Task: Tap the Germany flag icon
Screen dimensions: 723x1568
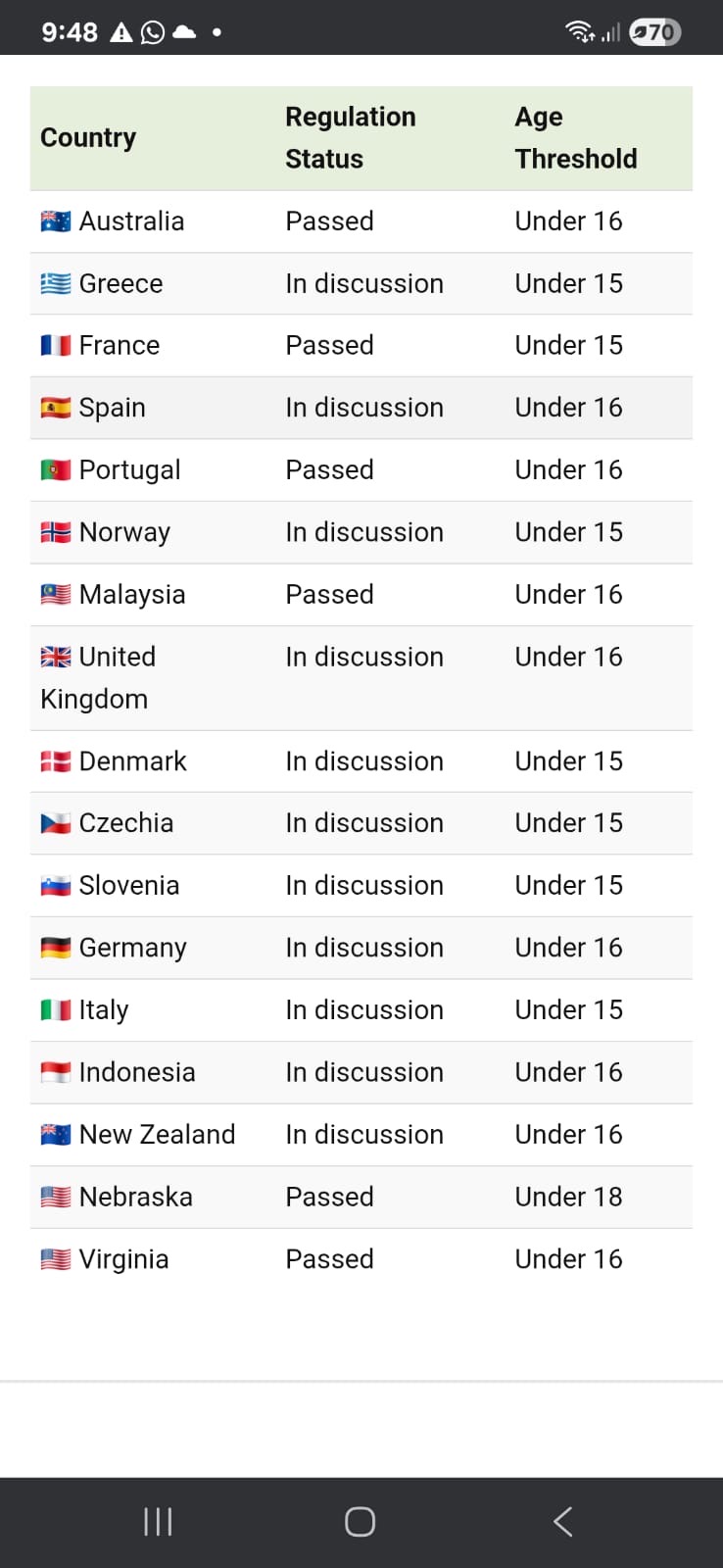Action: point(56,948)
